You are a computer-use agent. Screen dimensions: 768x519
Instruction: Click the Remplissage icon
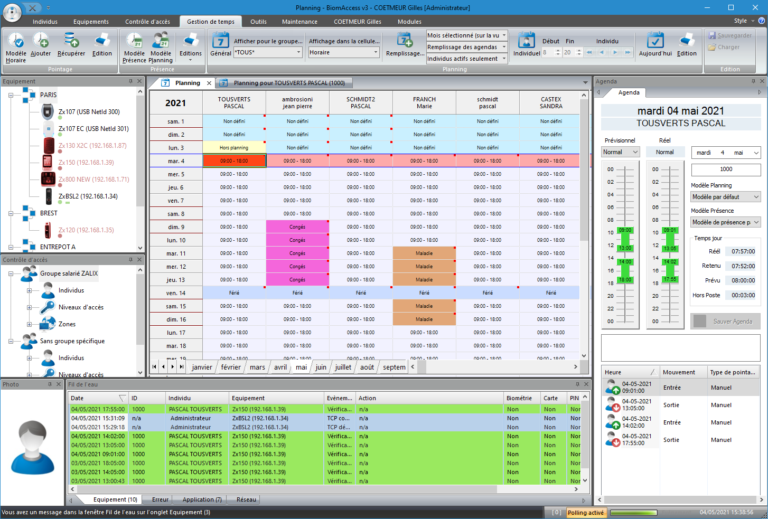tap(405, 45)
